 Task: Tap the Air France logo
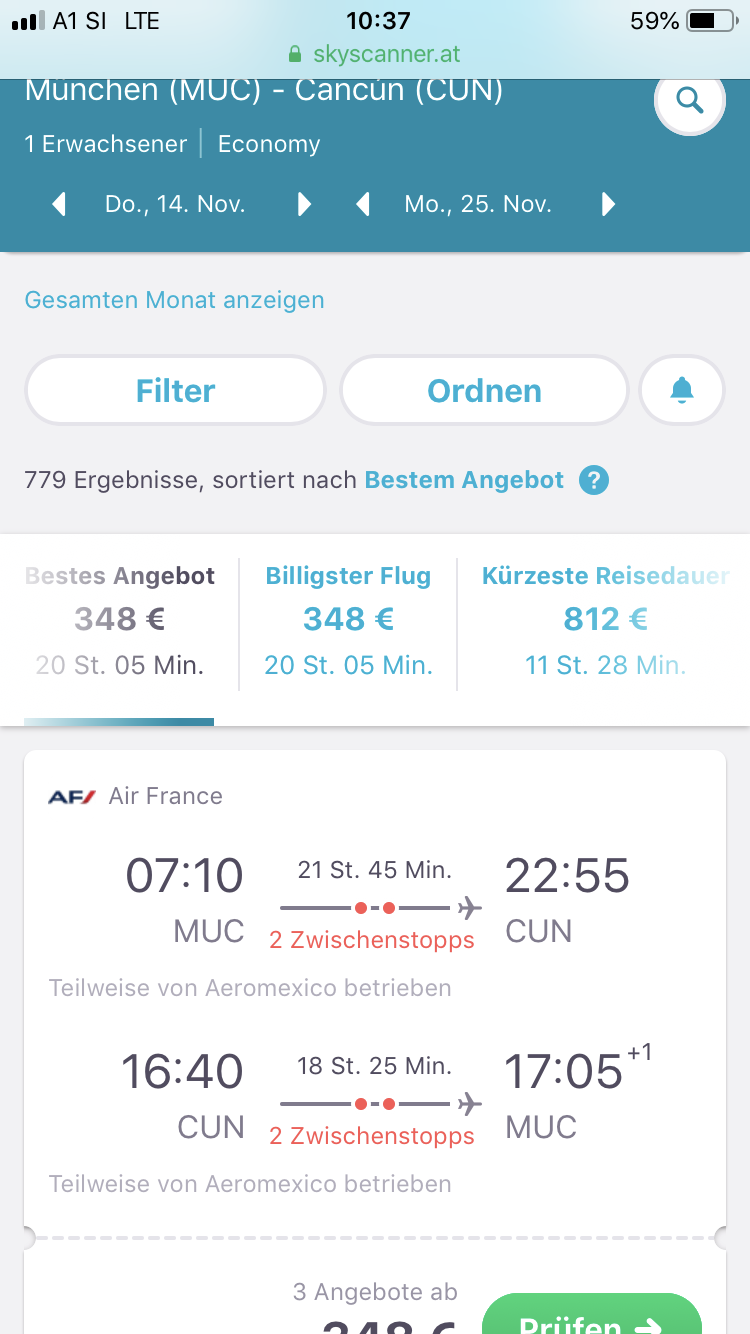tap(72, 796)
